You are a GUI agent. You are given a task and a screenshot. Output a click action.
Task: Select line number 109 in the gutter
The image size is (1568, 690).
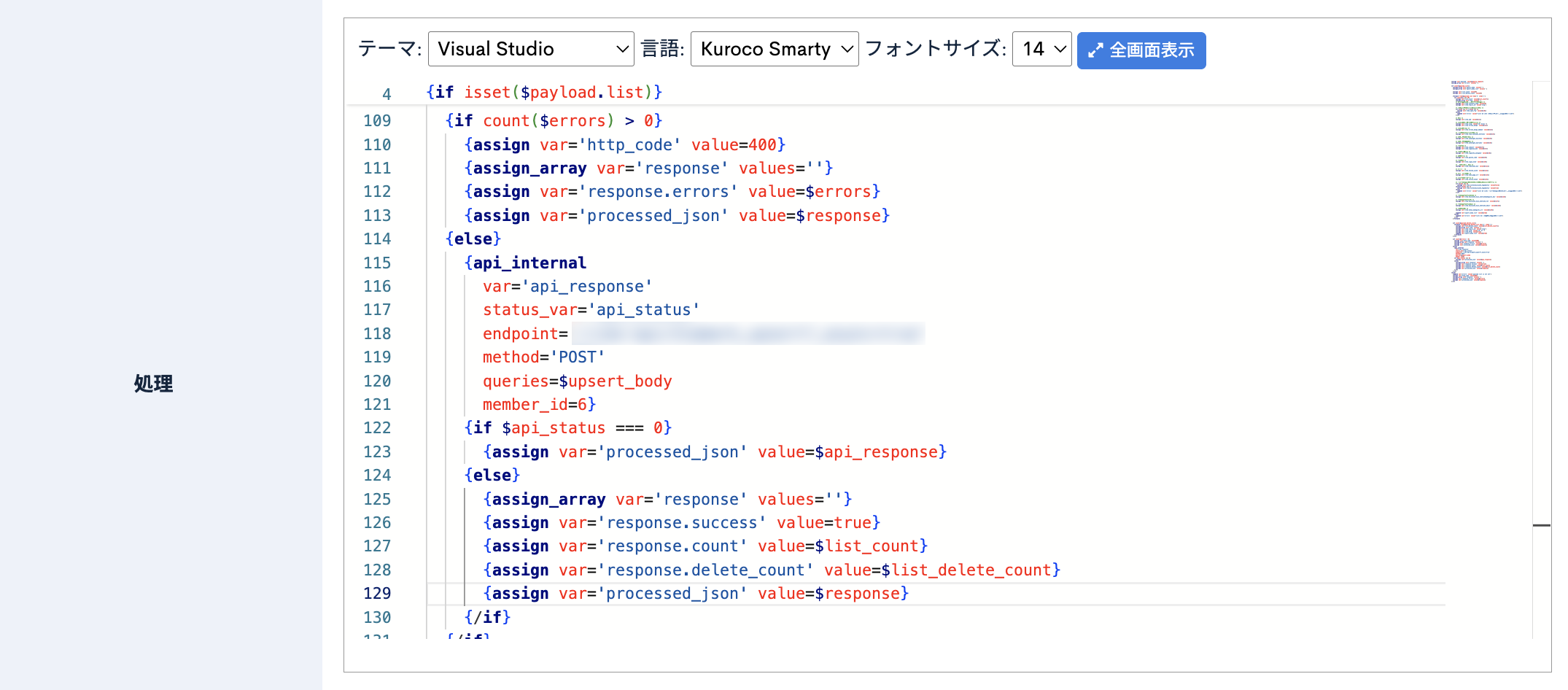point(377,121)
